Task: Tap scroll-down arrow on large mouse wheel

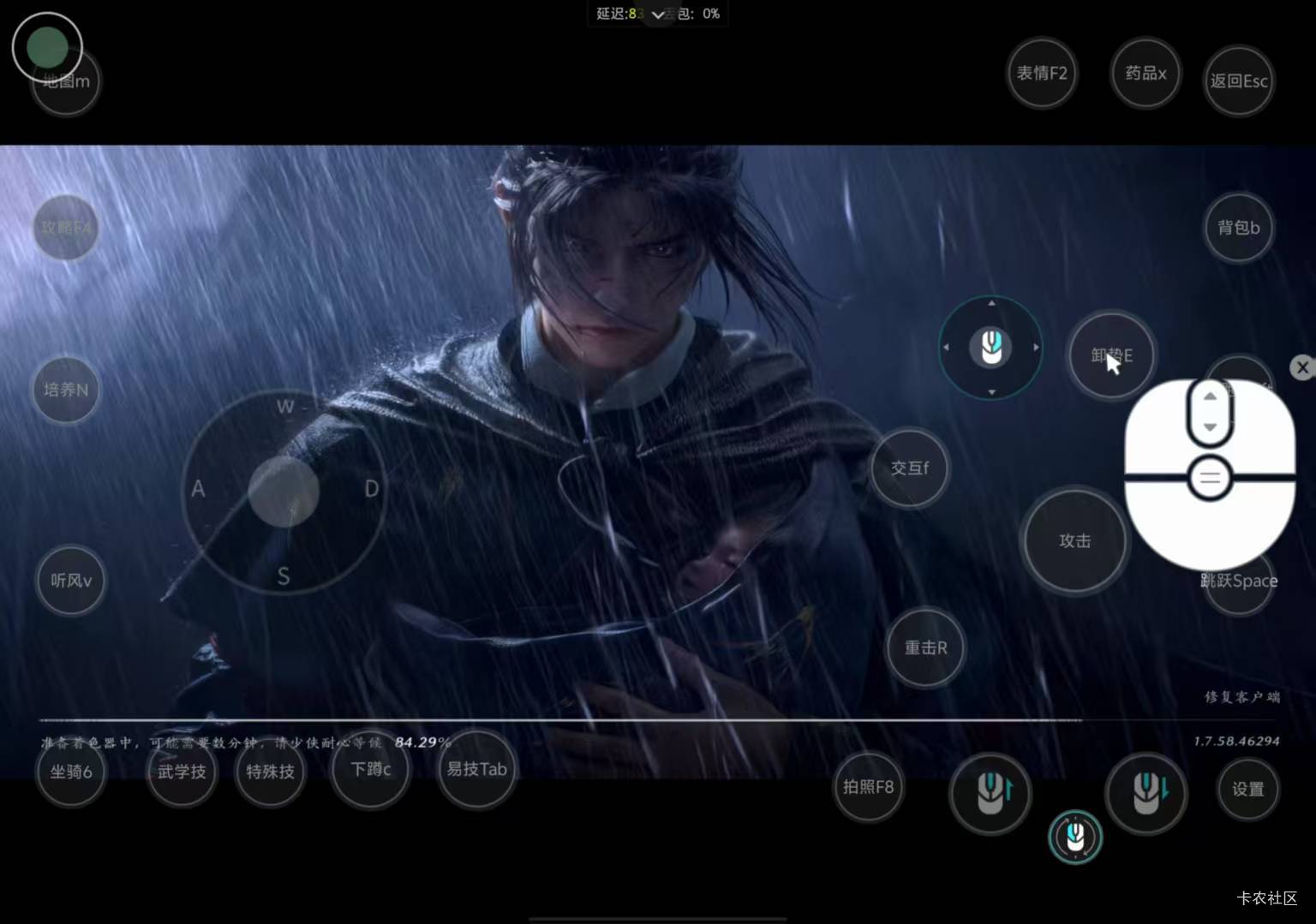Action: tap(1210, 426)
